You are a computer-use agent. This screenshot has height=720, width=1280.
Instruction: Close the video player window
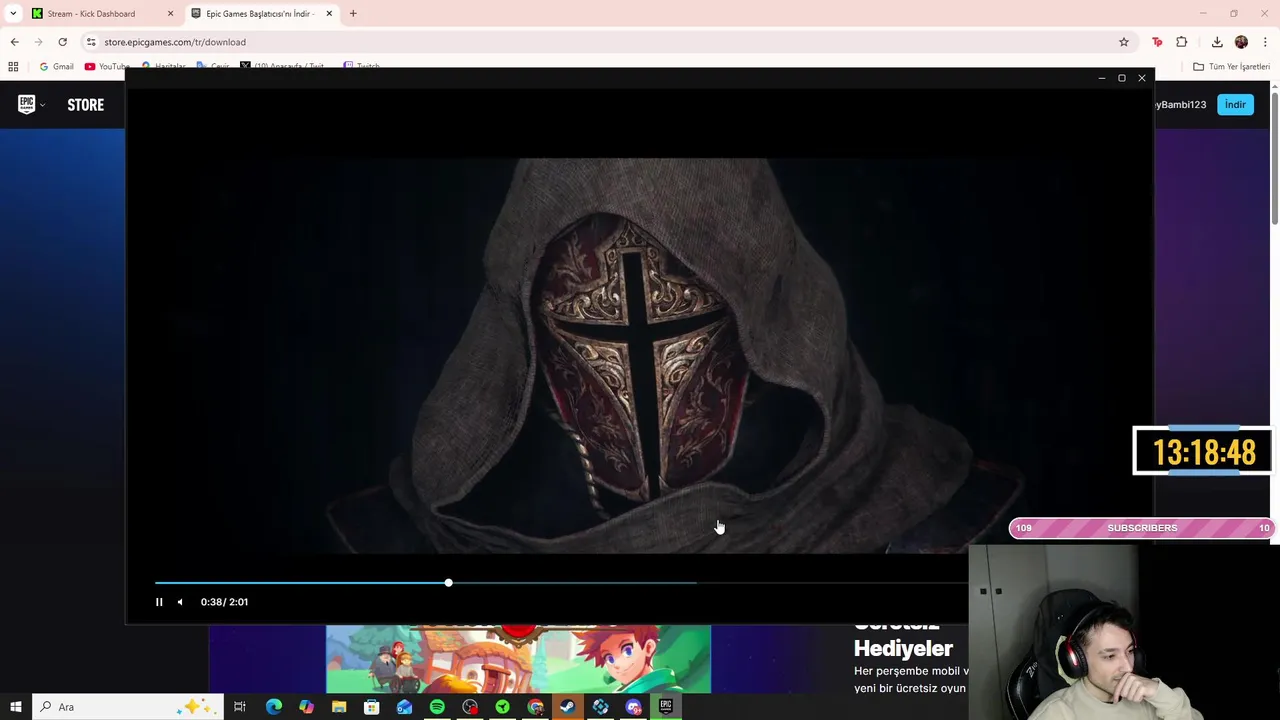1142,78
